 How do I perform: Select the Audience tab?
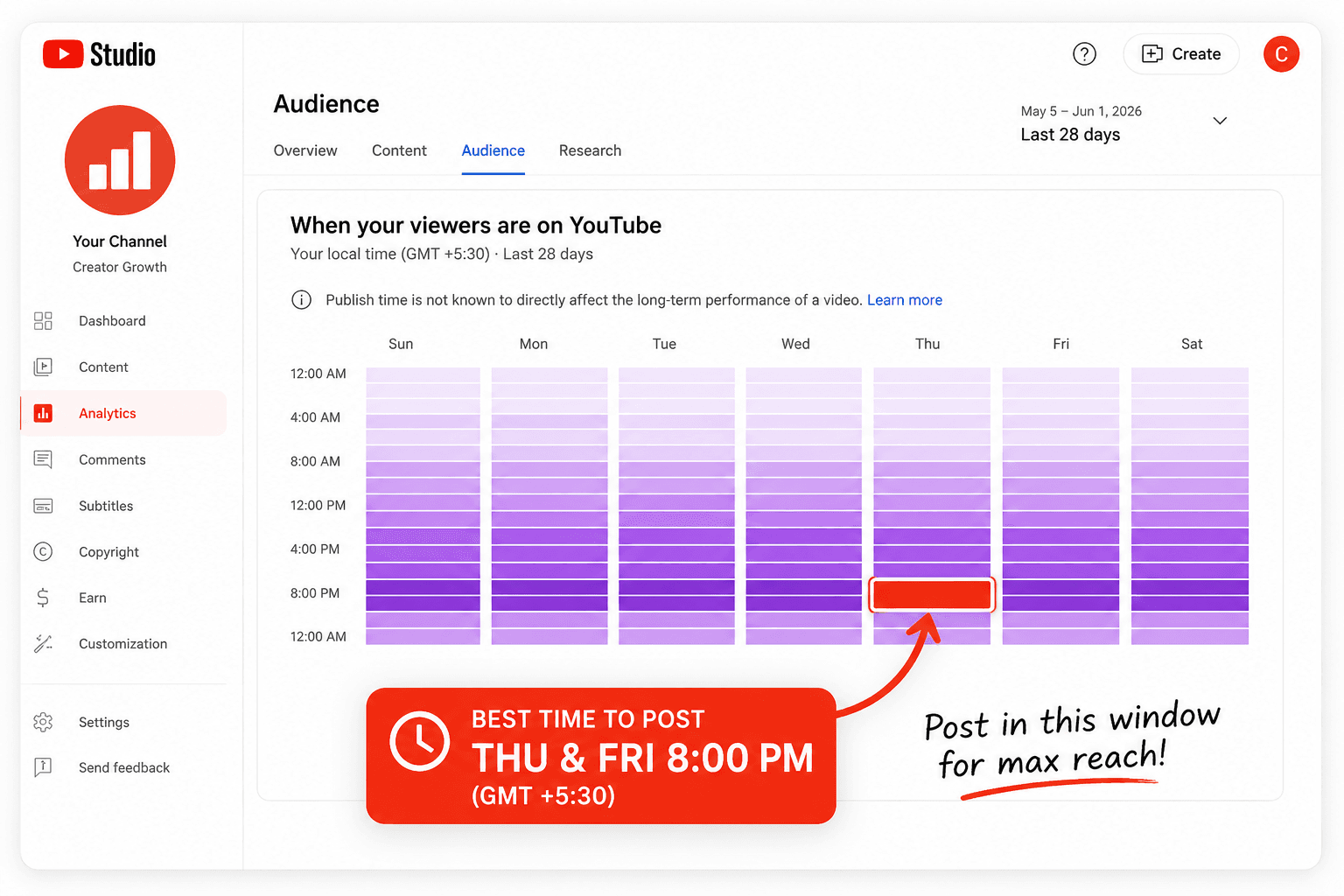tap(493, 150)
